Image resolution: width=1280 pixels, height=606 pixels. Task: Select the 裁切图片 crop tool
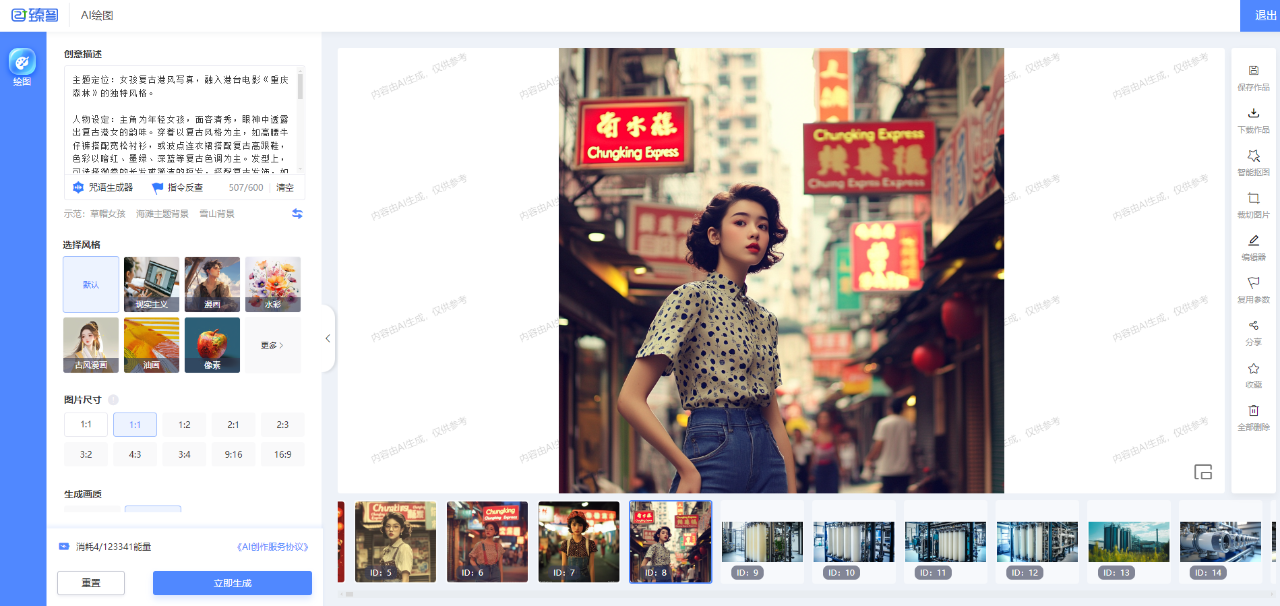(1253, 199)
